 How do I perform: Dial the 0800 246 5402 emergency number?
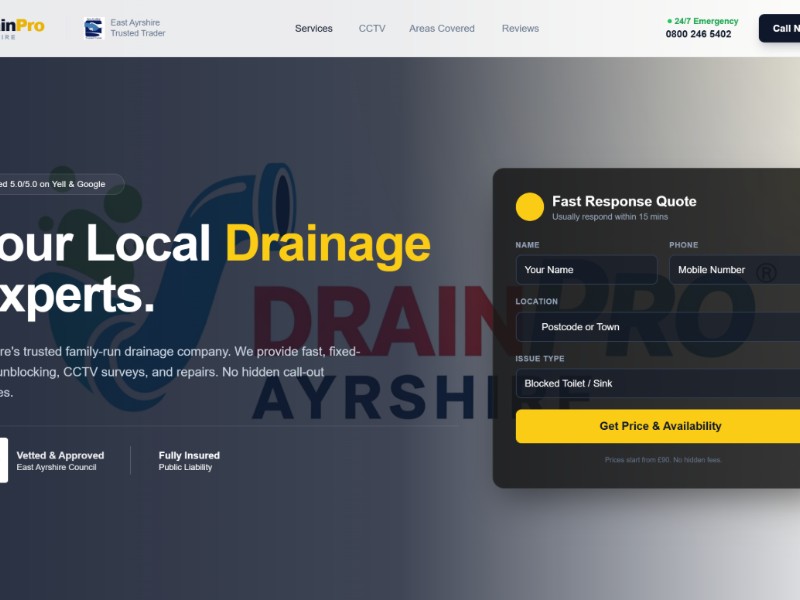click(701, 33)
